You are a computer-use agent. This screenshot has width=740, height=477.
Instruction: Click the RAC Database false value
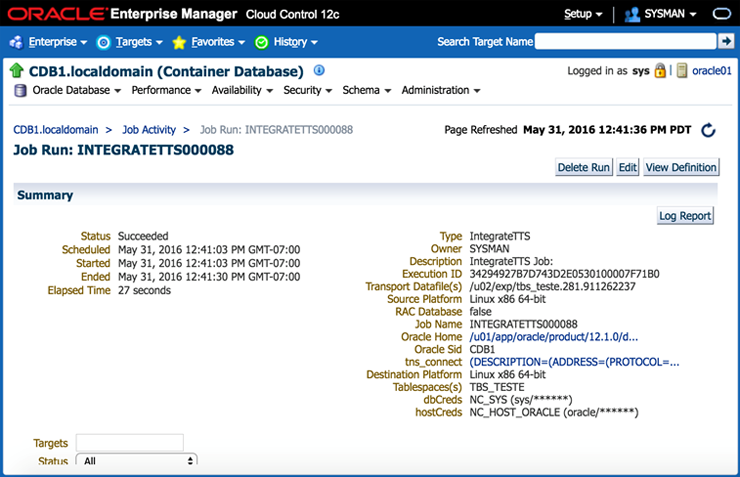(x=480, y=312)
